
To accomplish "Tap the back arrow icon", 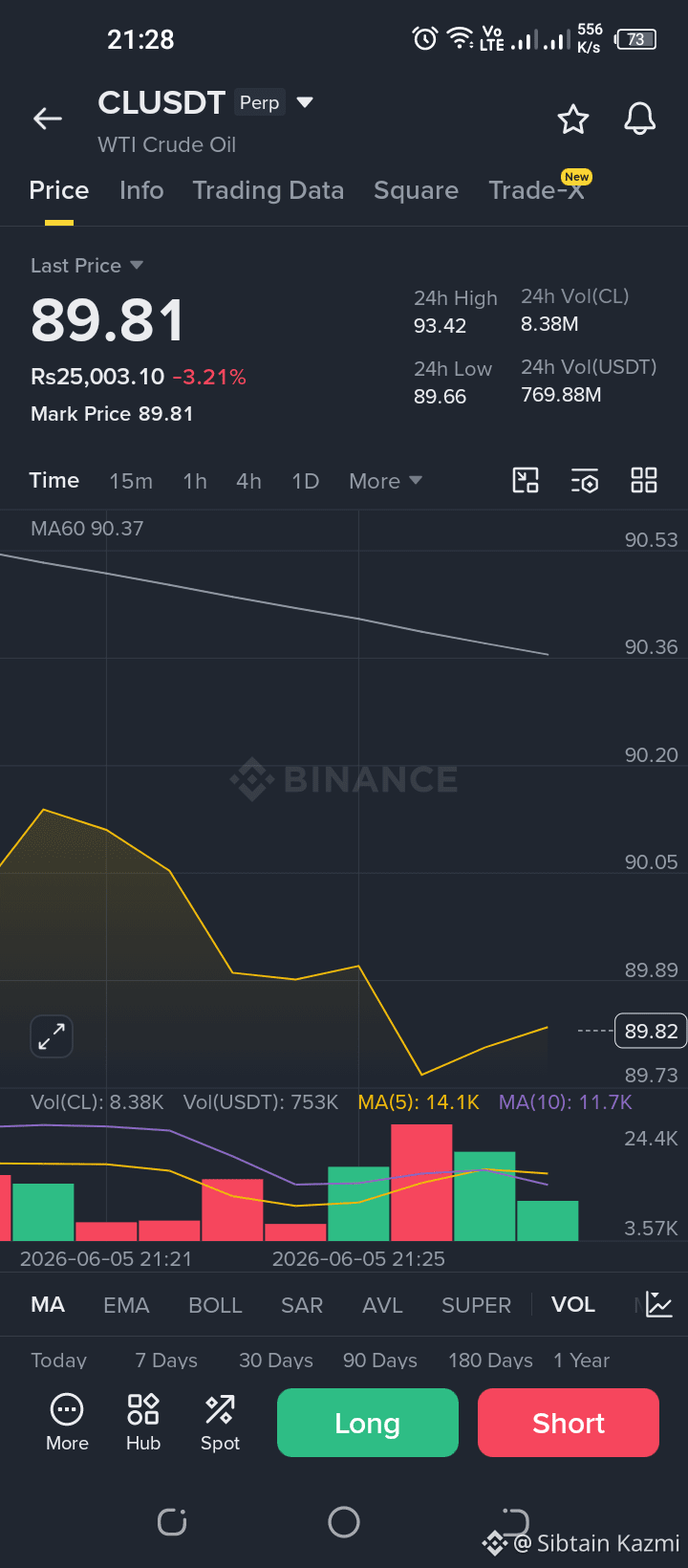I will (x=48, y=119).
